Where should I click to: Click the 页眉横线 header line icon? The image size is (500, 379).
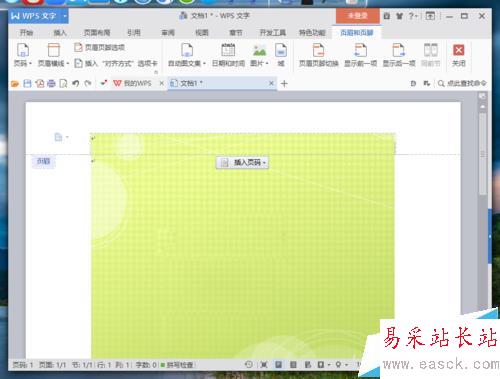(x=53, y=50)
